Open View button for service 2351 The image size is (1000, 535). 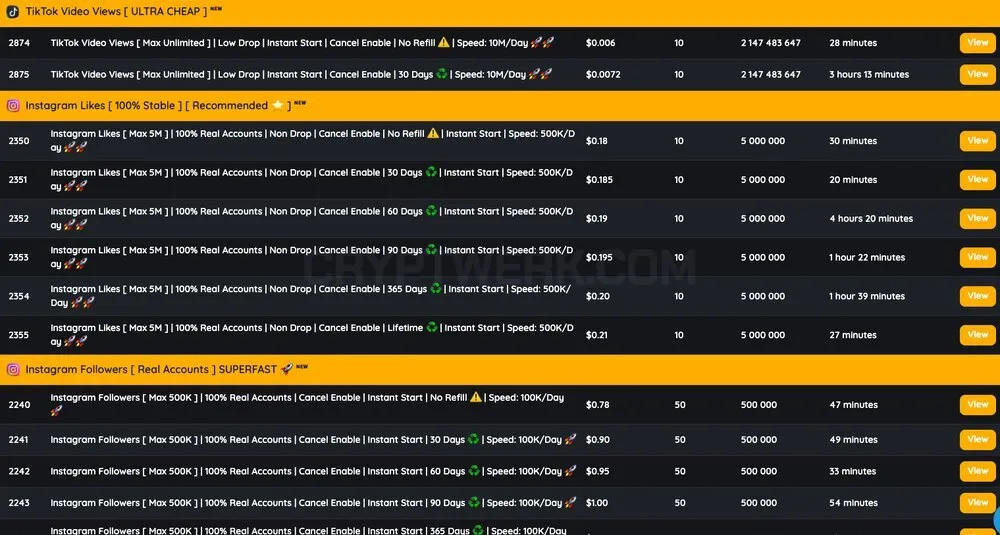click(x=978, y=180)
